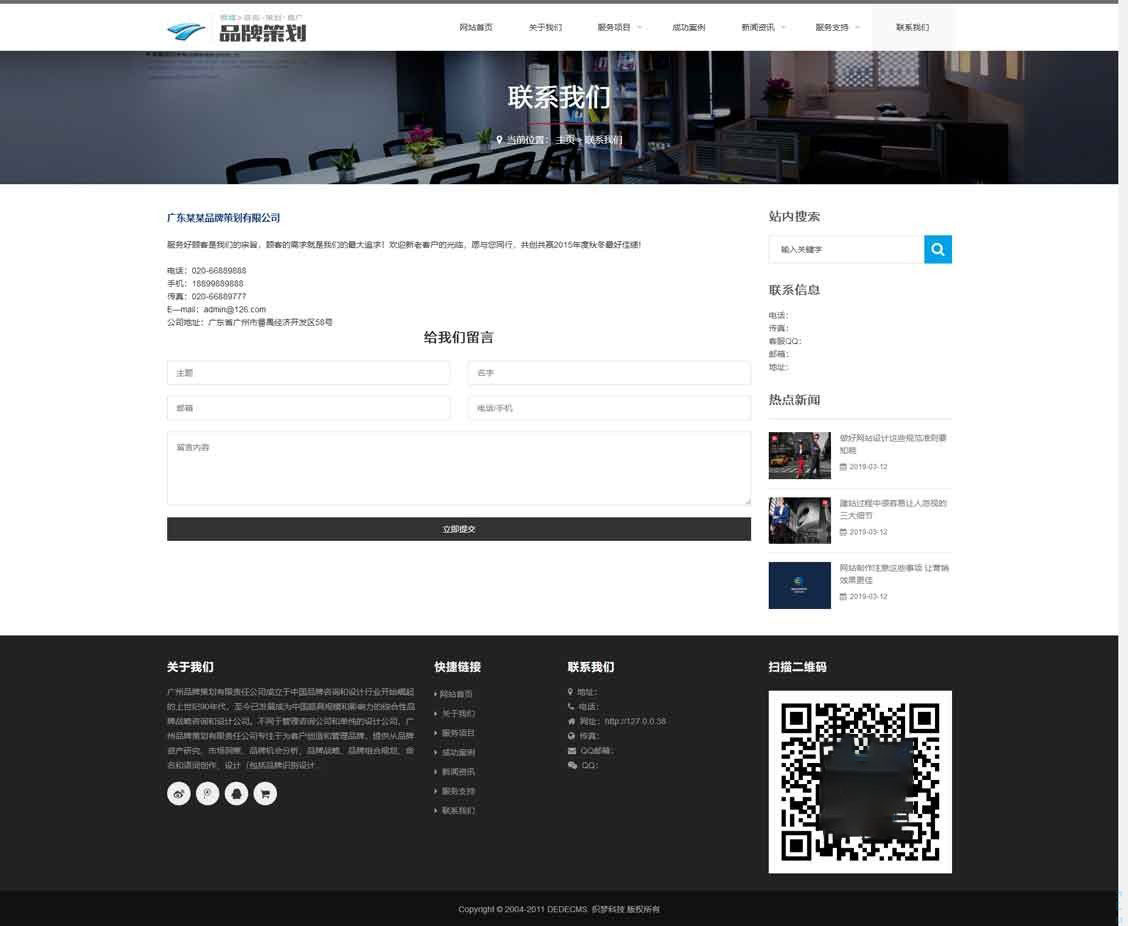Click the map pin icon next to 地址 in footer

[570, 691]
